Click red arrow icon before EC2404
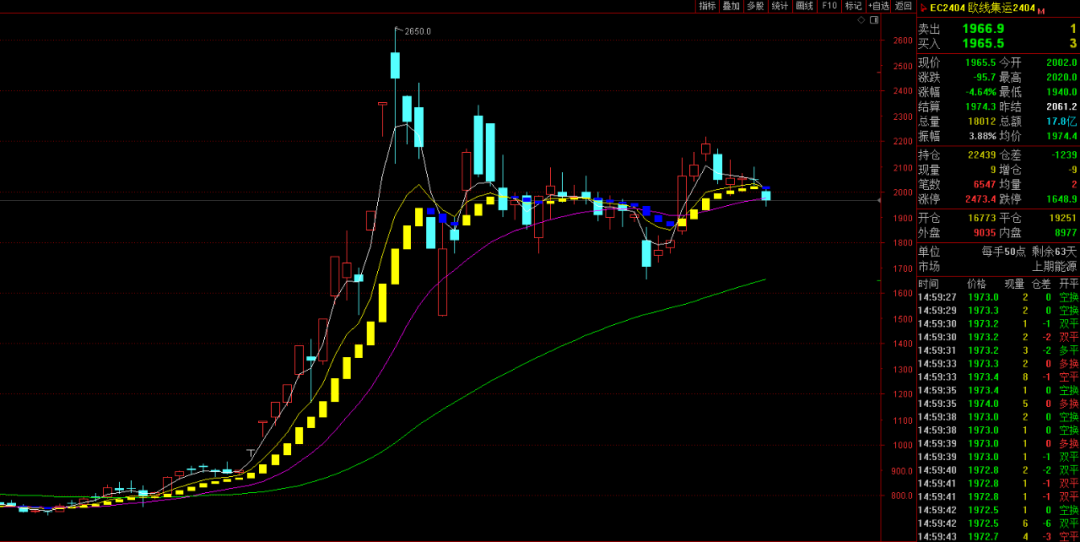The height and width of the screenshot is (542, 1080). pyautogui.click(x=922, y=9)
